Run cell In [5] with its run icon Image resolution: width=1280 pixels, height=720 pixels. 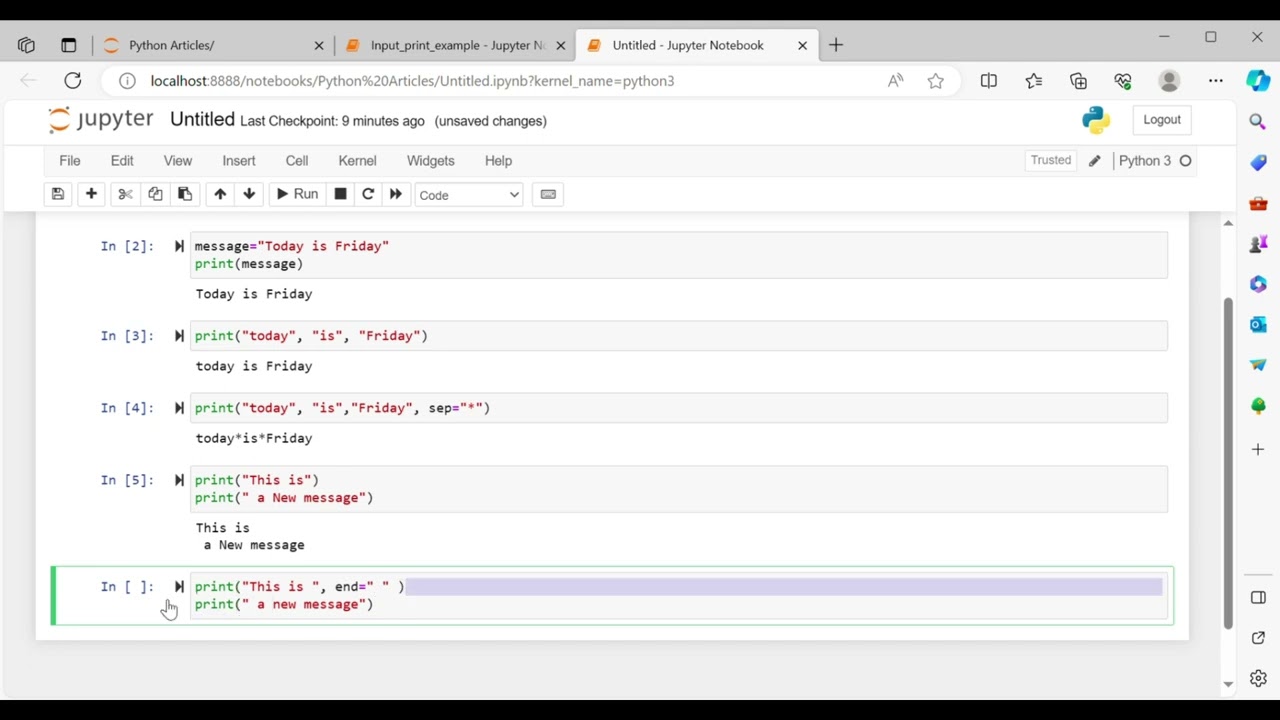179,480
